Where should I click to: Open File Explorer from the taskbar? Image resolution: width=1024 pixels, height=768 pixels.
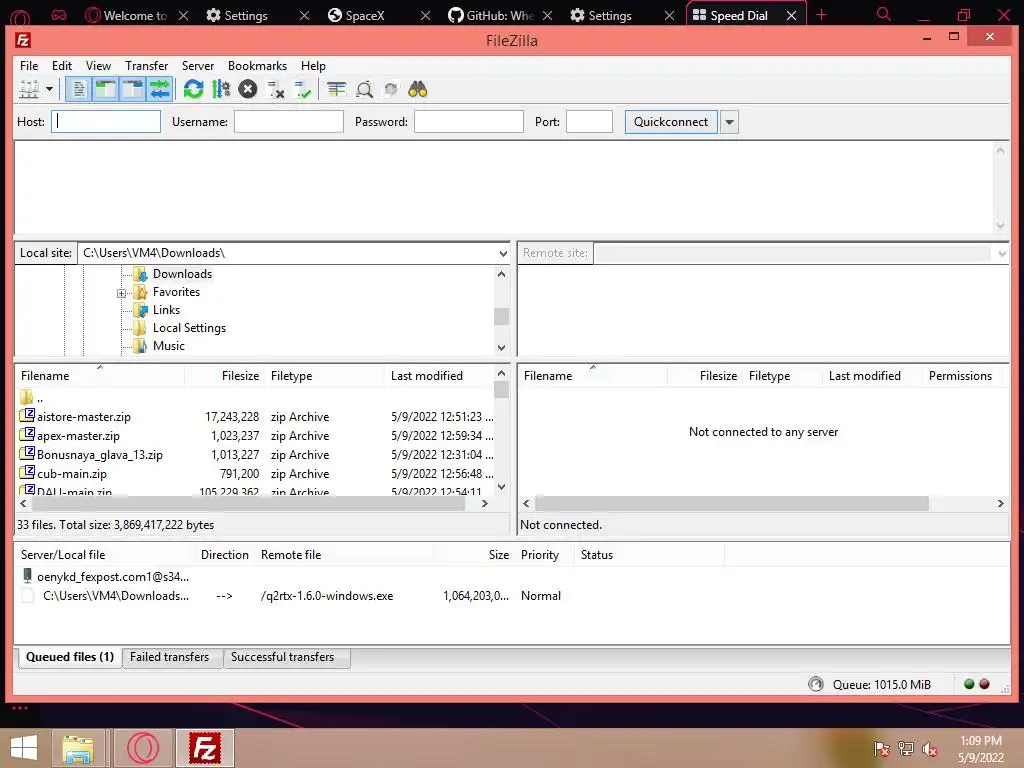78,748
